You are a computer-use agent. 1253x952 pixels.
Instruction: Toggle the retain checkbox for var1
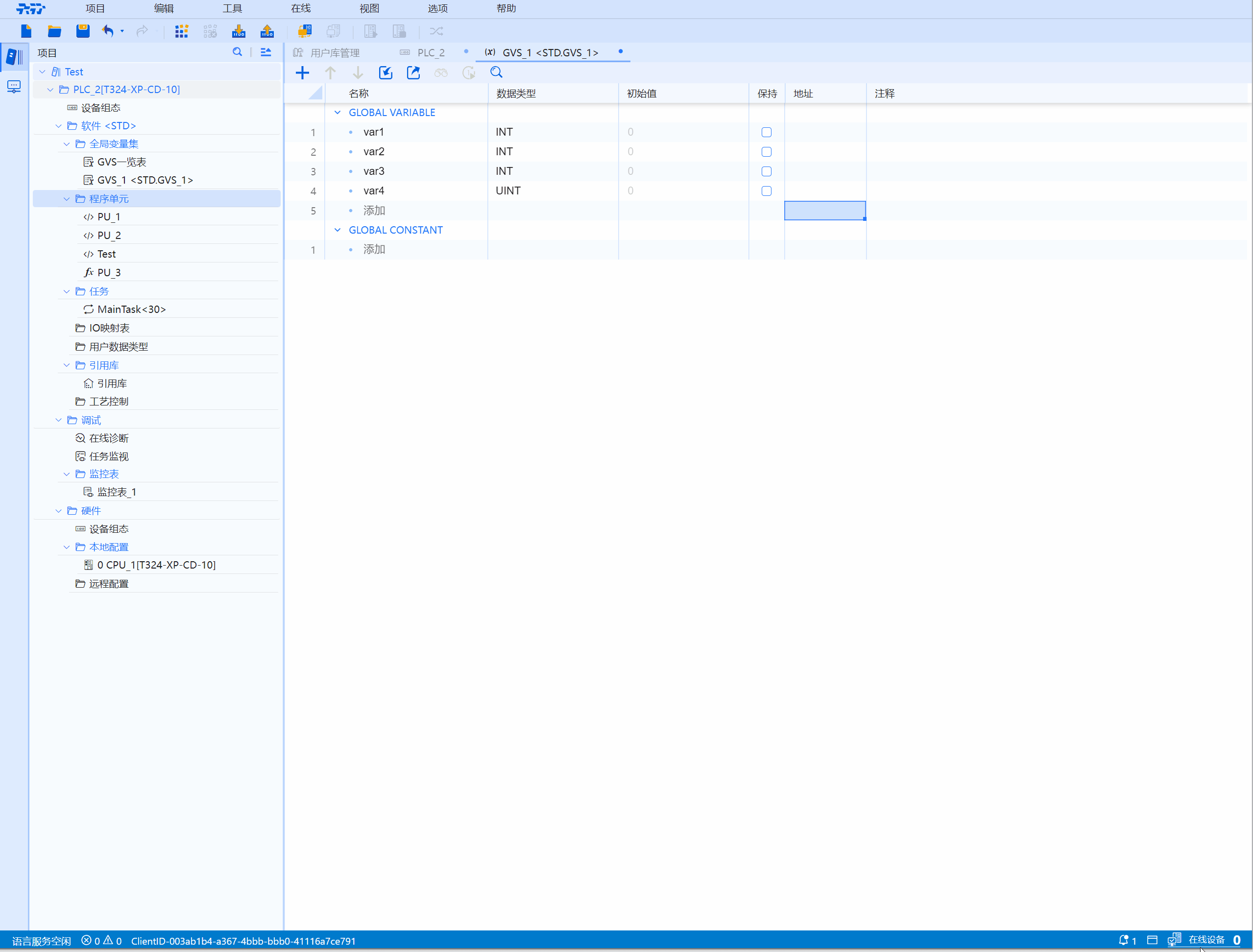[766, 132]
